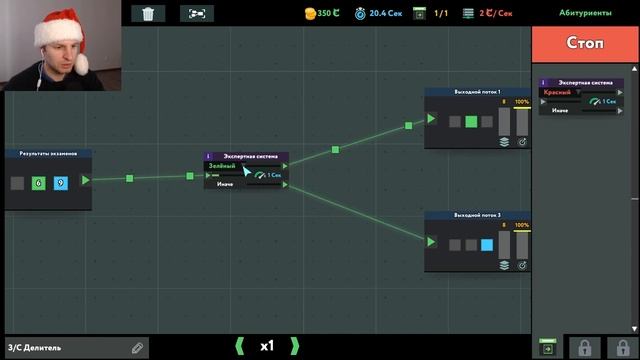Click the blue block in Выходной поток 3
This screenshot has height=360, width=640.
point(487,245)
